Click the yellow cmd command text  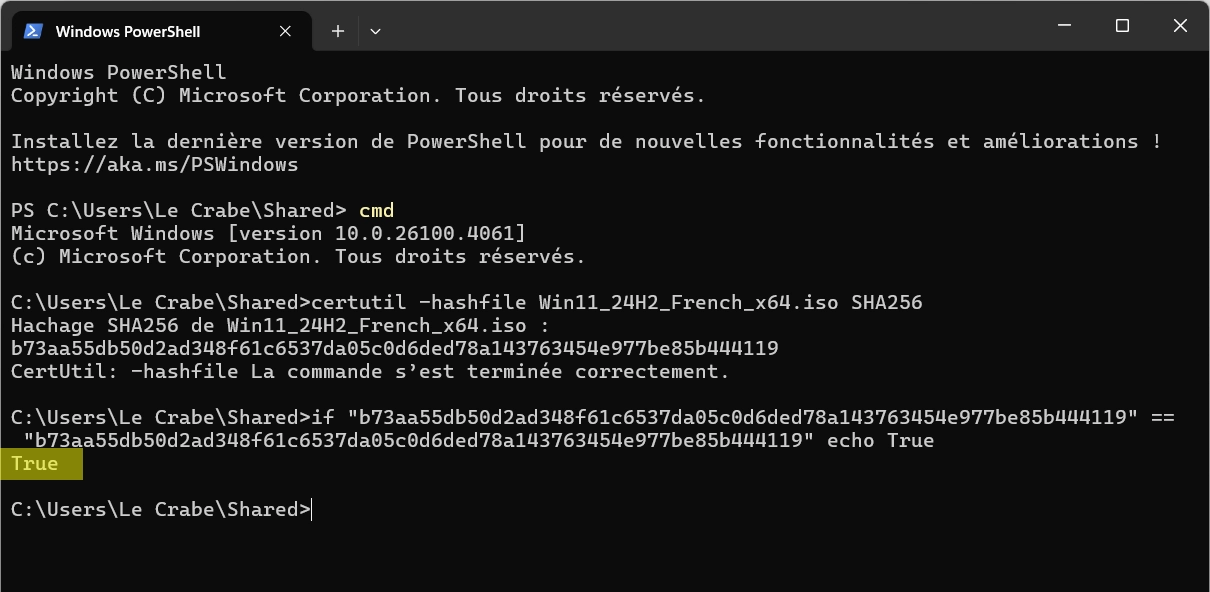[x=377, y=210]
